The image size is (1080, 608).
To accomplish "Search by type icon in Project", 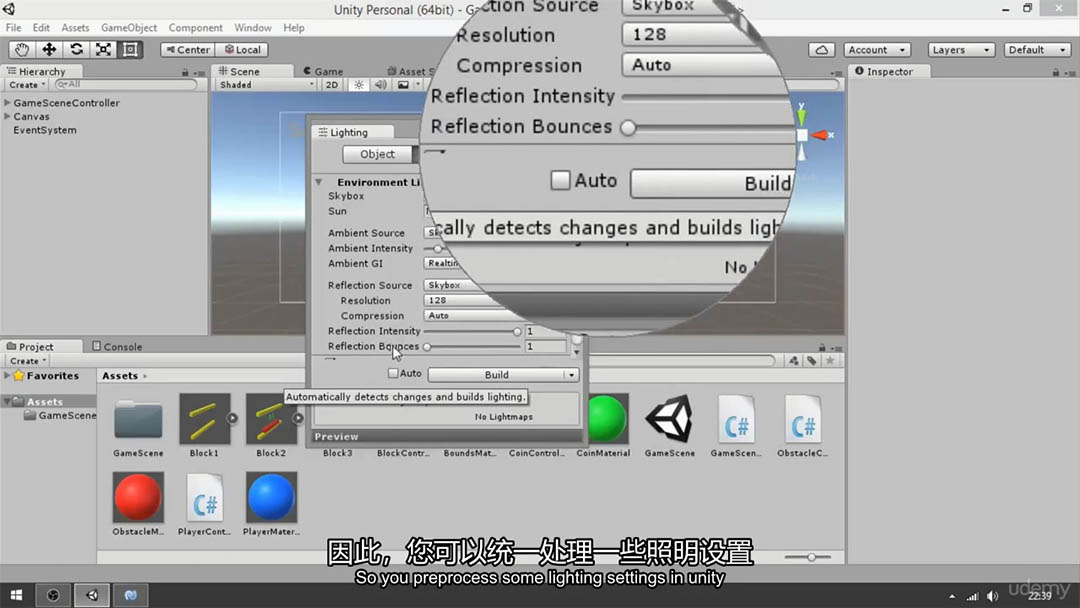I will pyautogui.click(x=793, y=360).
